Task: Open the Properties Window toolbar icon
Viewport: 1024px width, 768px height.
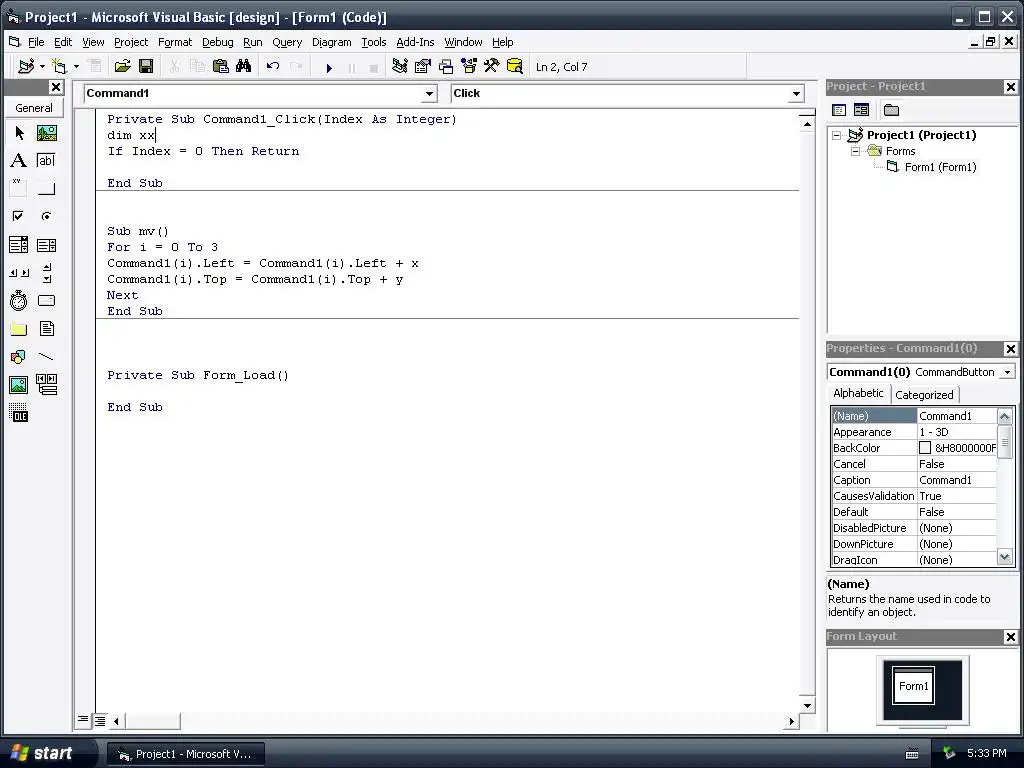Action: [x=423, y=67]
